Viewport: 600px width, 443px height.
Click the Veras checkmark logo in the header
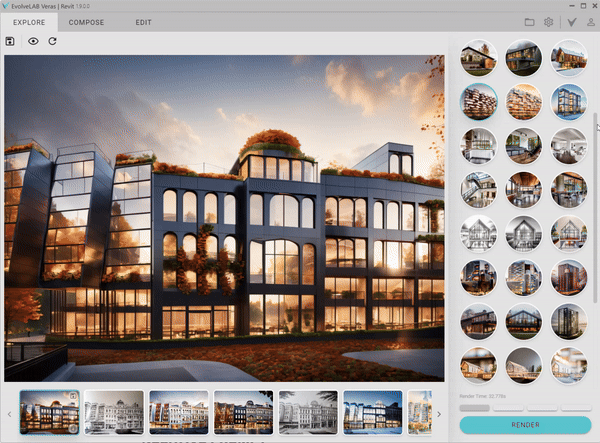pos(572,22)
